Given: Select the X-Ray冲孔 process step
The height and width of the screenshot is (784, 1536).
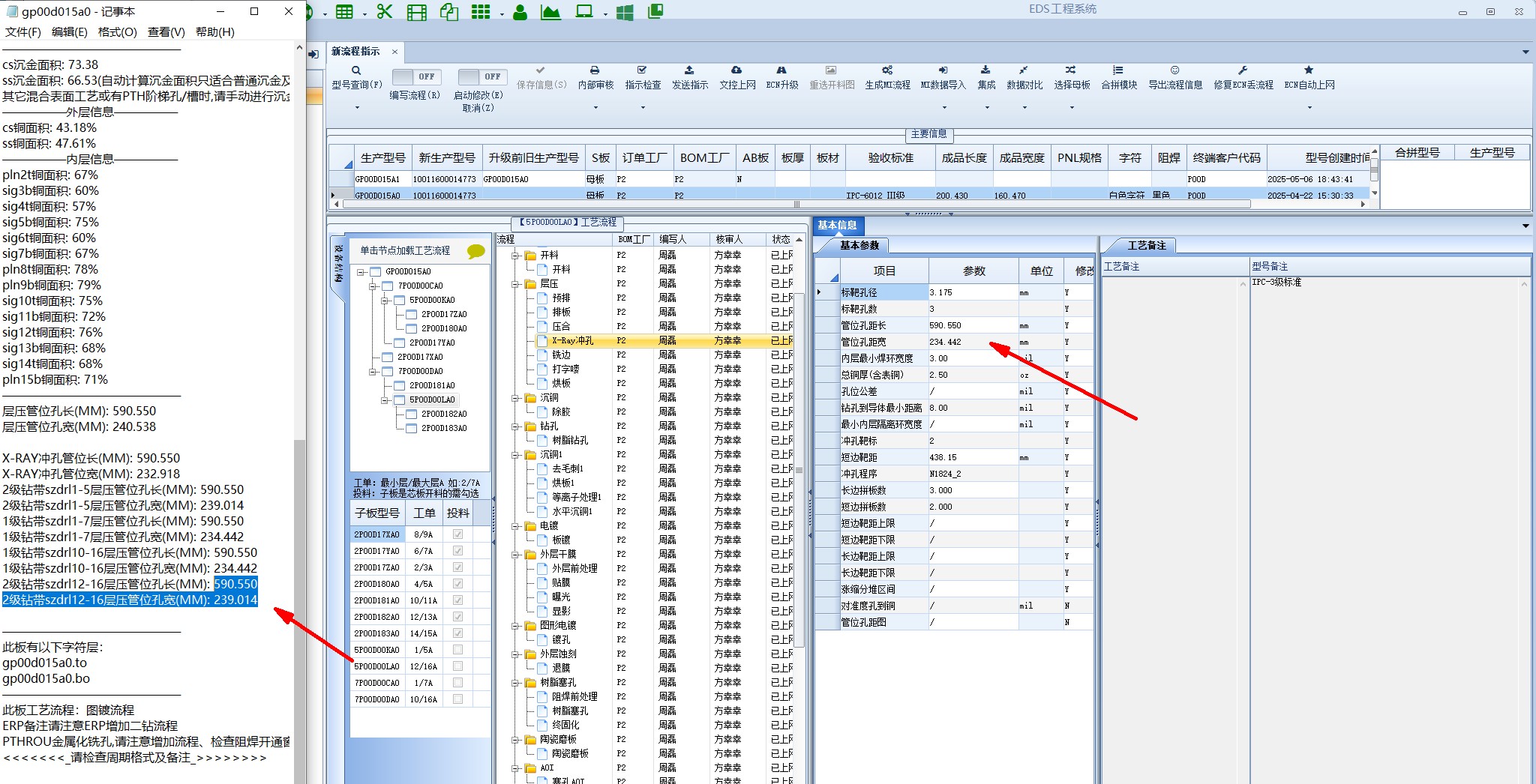Looking at the screenshot, I should (572, 341).
